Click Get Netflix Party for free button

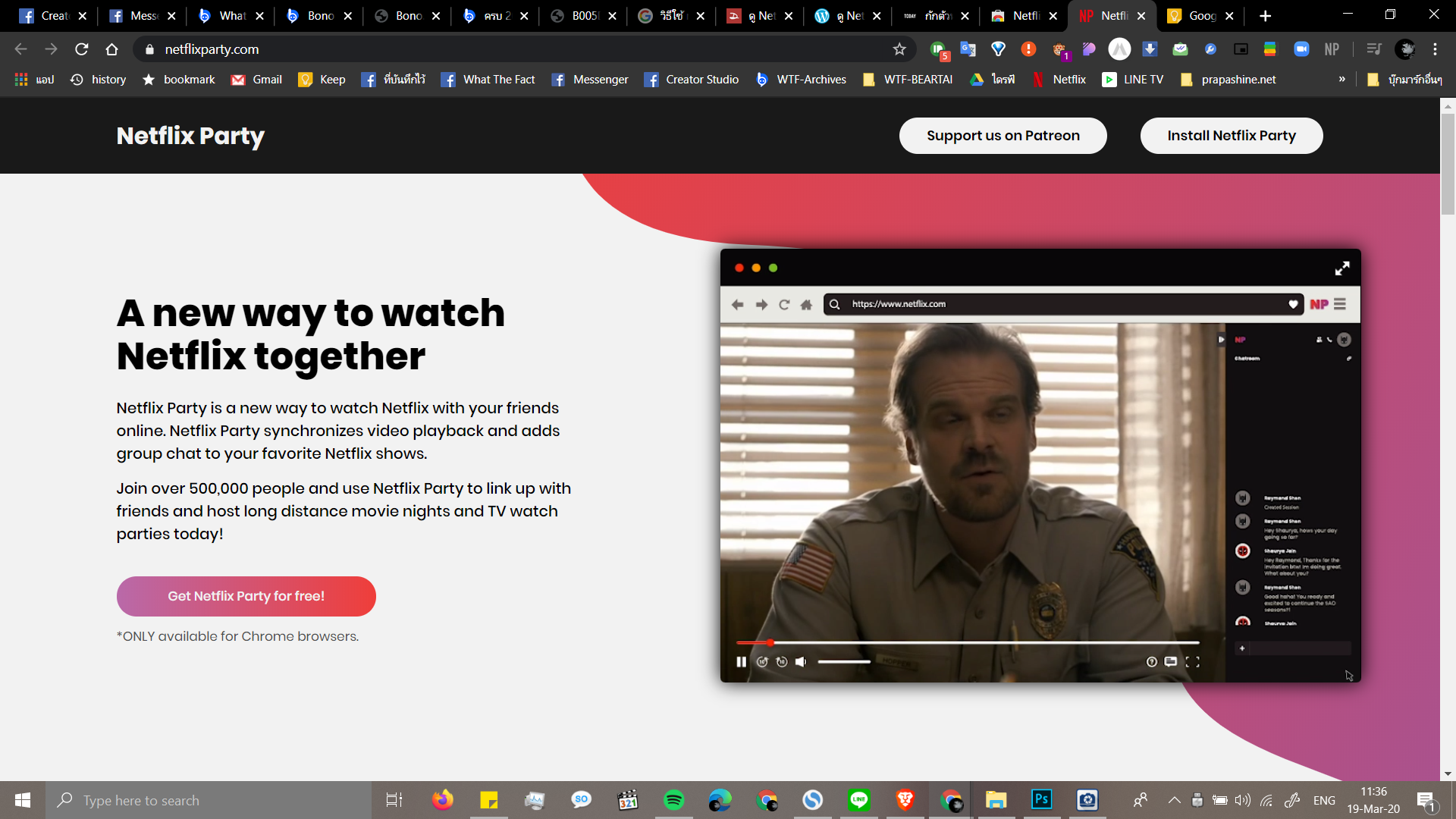click(x=246, y=596)
